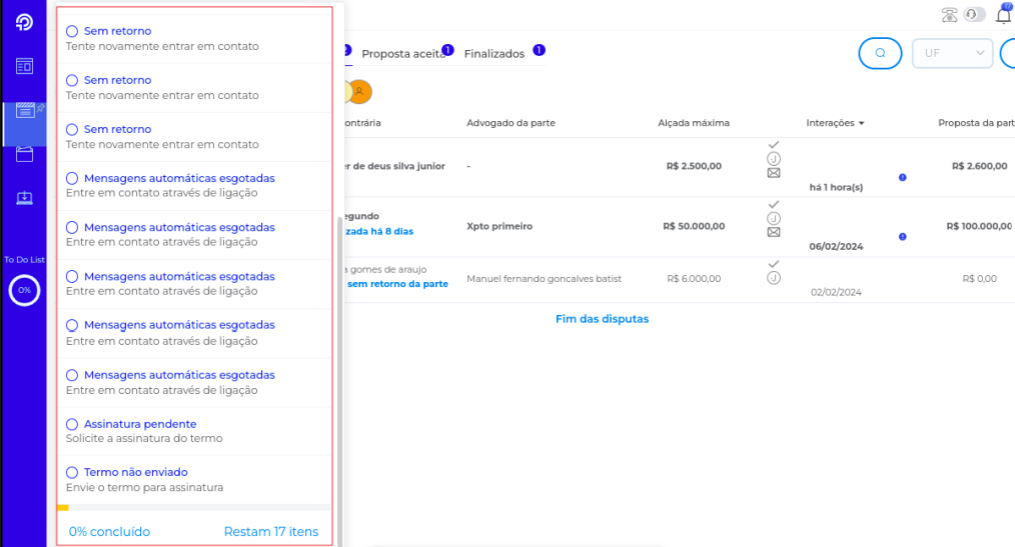Viewport: 1015px width, 547px height.
Task: Select the pinned disputes icon in the sidebar
Action: (x=25, y=110)
